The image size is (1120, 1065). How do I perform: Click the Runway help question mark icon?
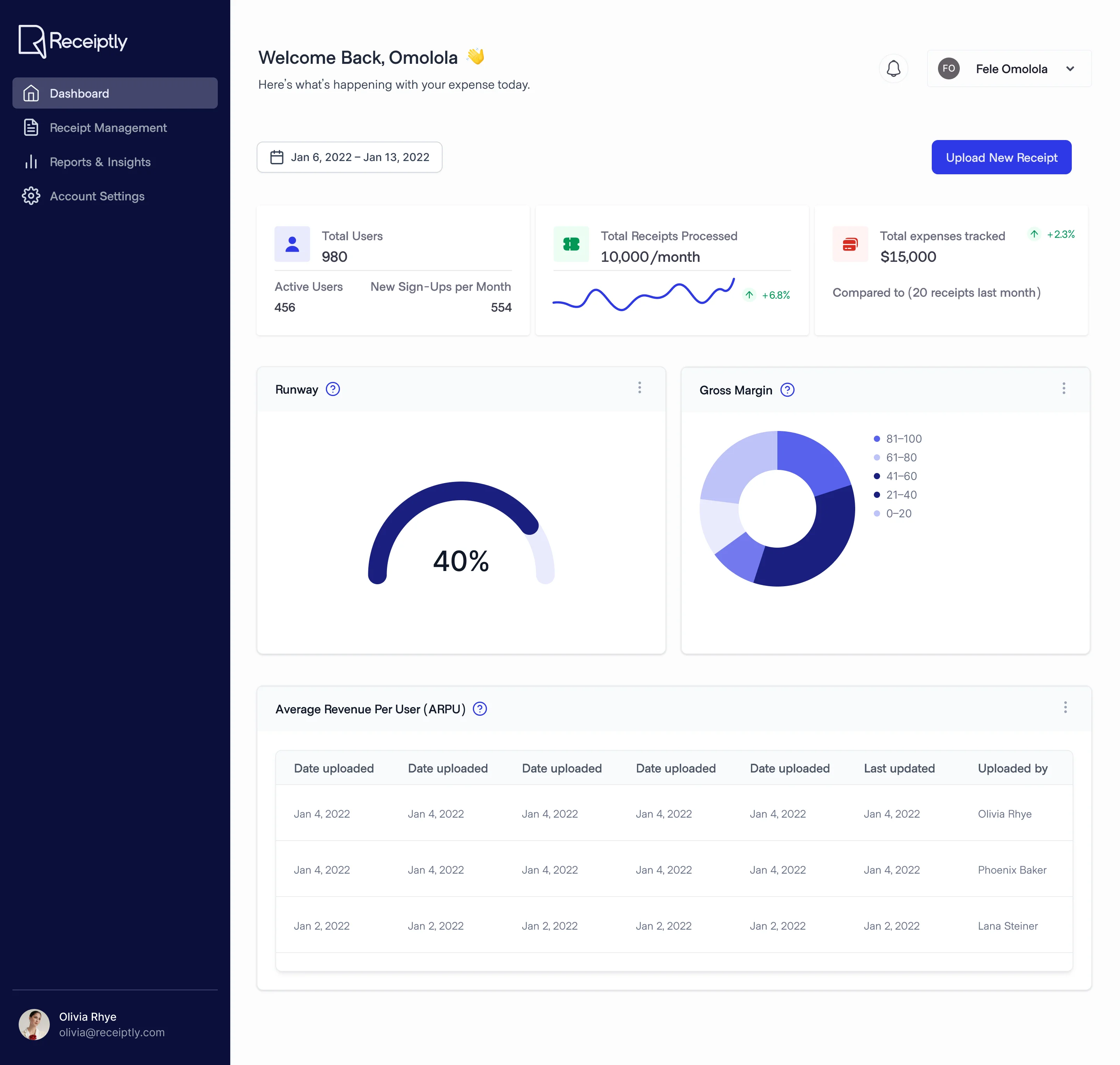coord(332,389)
